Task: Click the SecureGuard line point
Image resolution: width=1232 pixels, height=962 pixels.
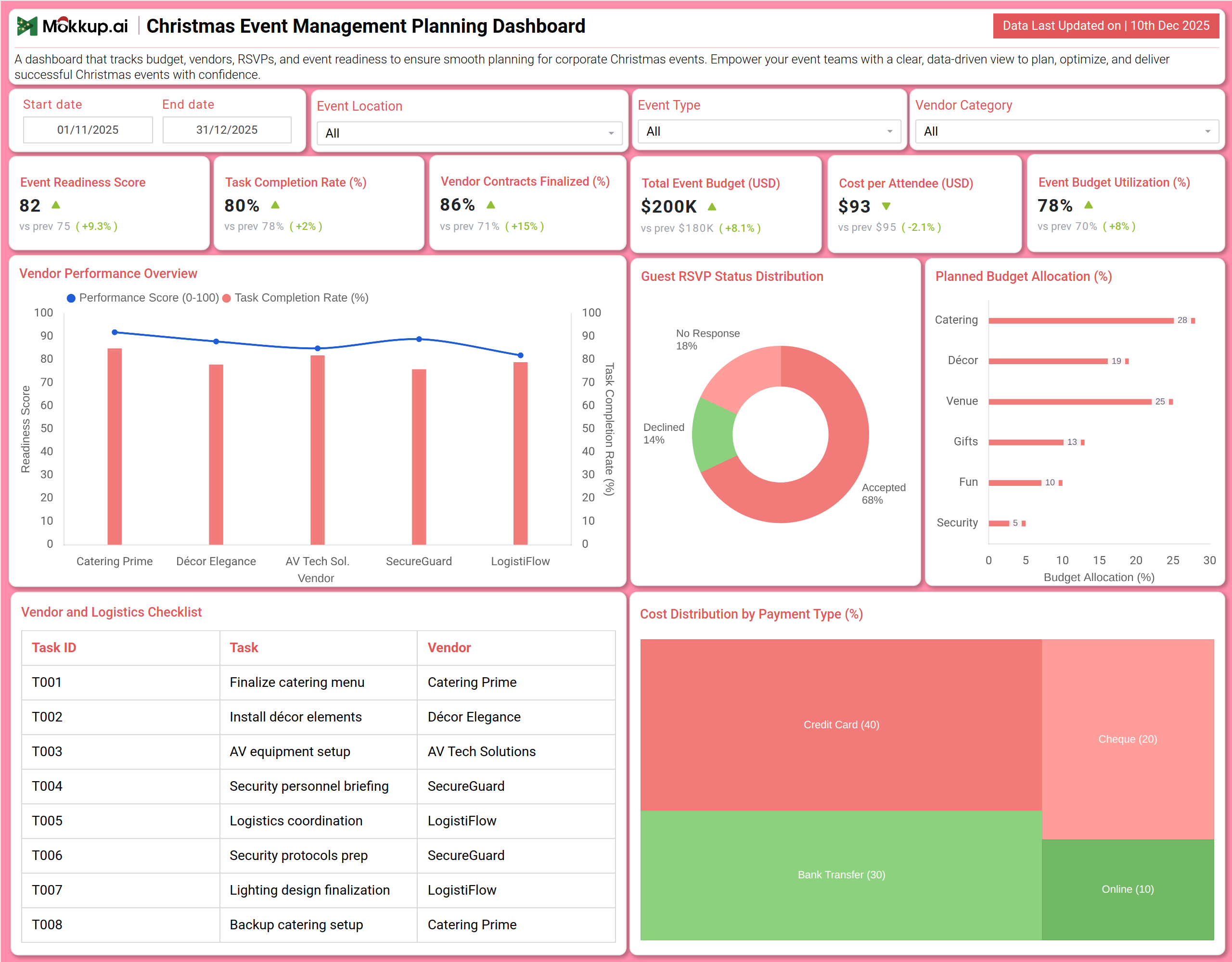Action: pyautogui.click(x=419, y=339)
